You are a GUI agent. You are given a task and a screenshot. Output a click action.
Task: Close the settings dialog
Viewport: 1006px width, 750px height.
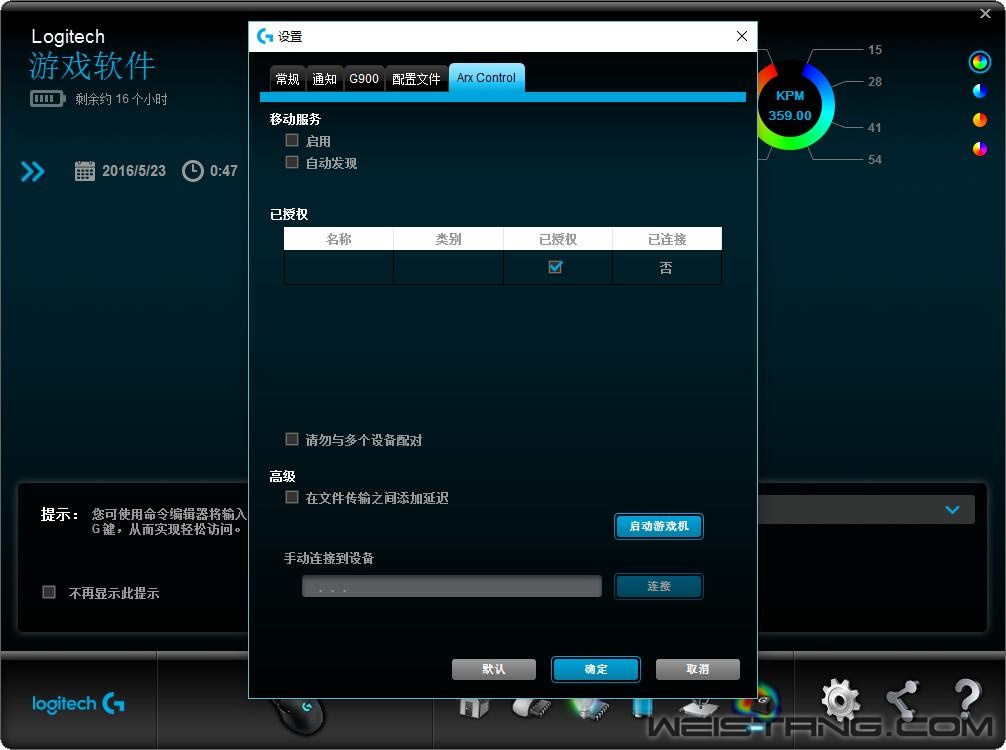tap(742, 36)
